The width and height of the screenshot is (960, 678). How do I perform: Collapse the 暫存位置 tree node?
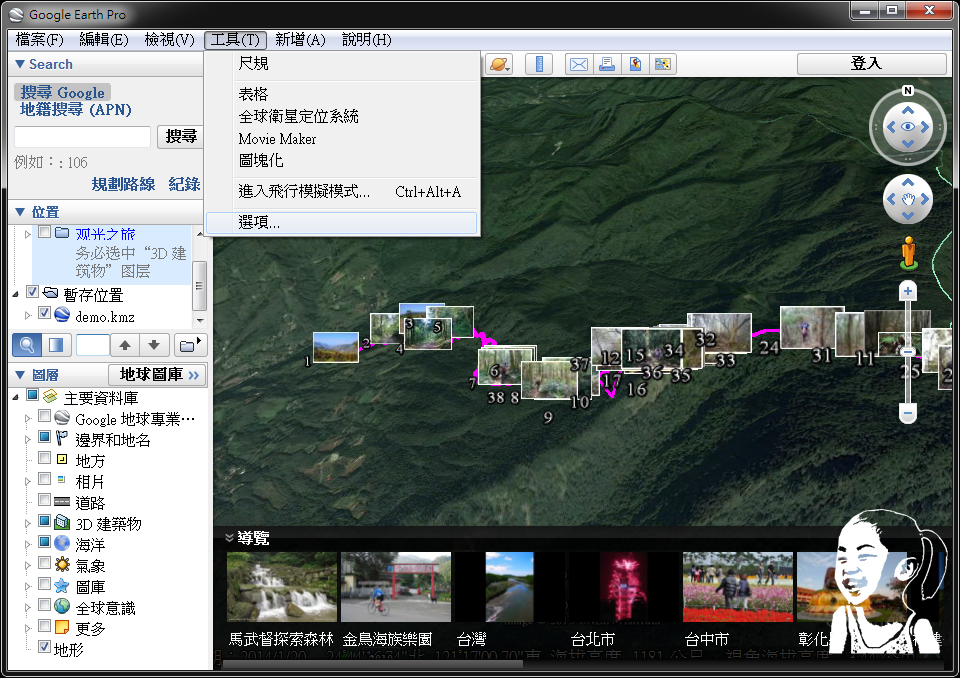tap(16, 295)
